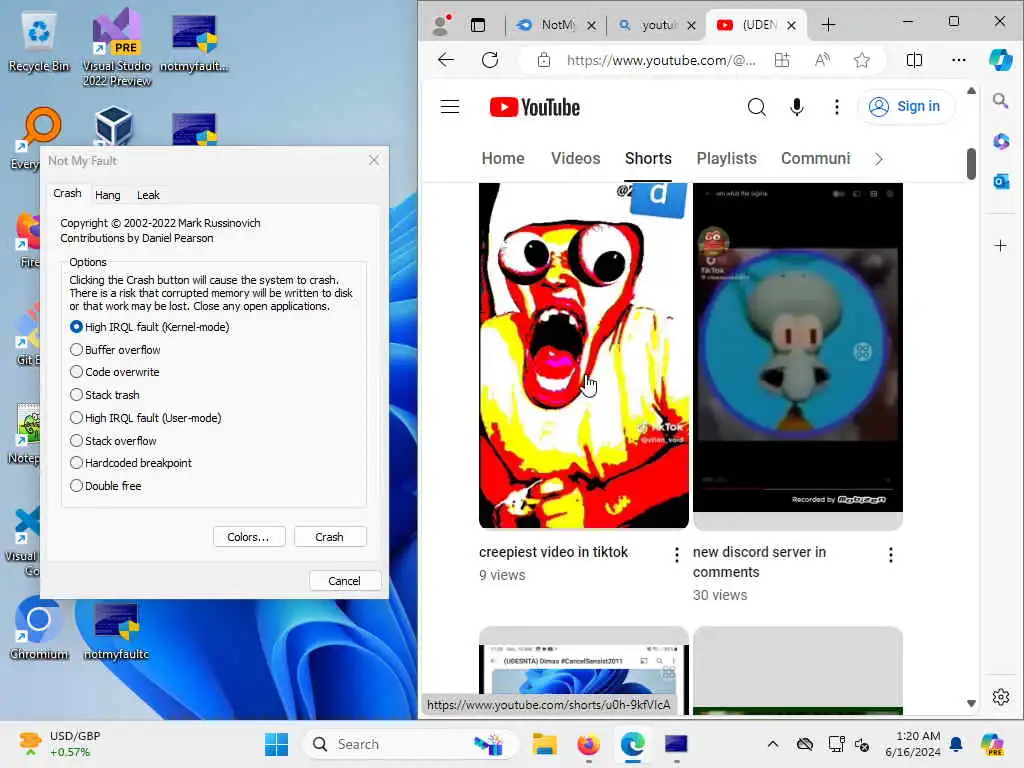Click the Edge profile icon
Viewport: 1024px width, 768px height.
click(x=441, y=25)
